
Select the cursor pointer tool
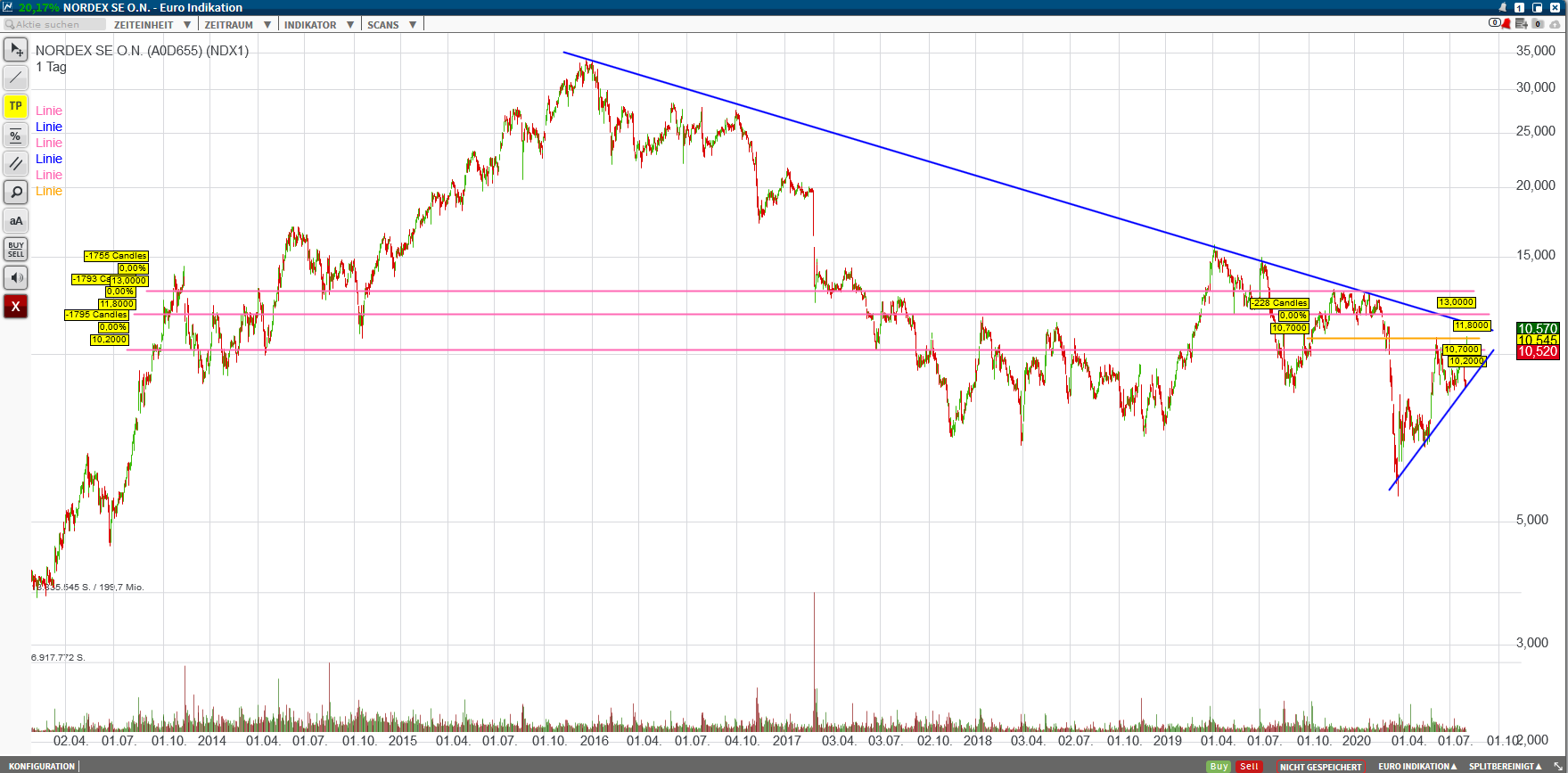click(16, 50)
